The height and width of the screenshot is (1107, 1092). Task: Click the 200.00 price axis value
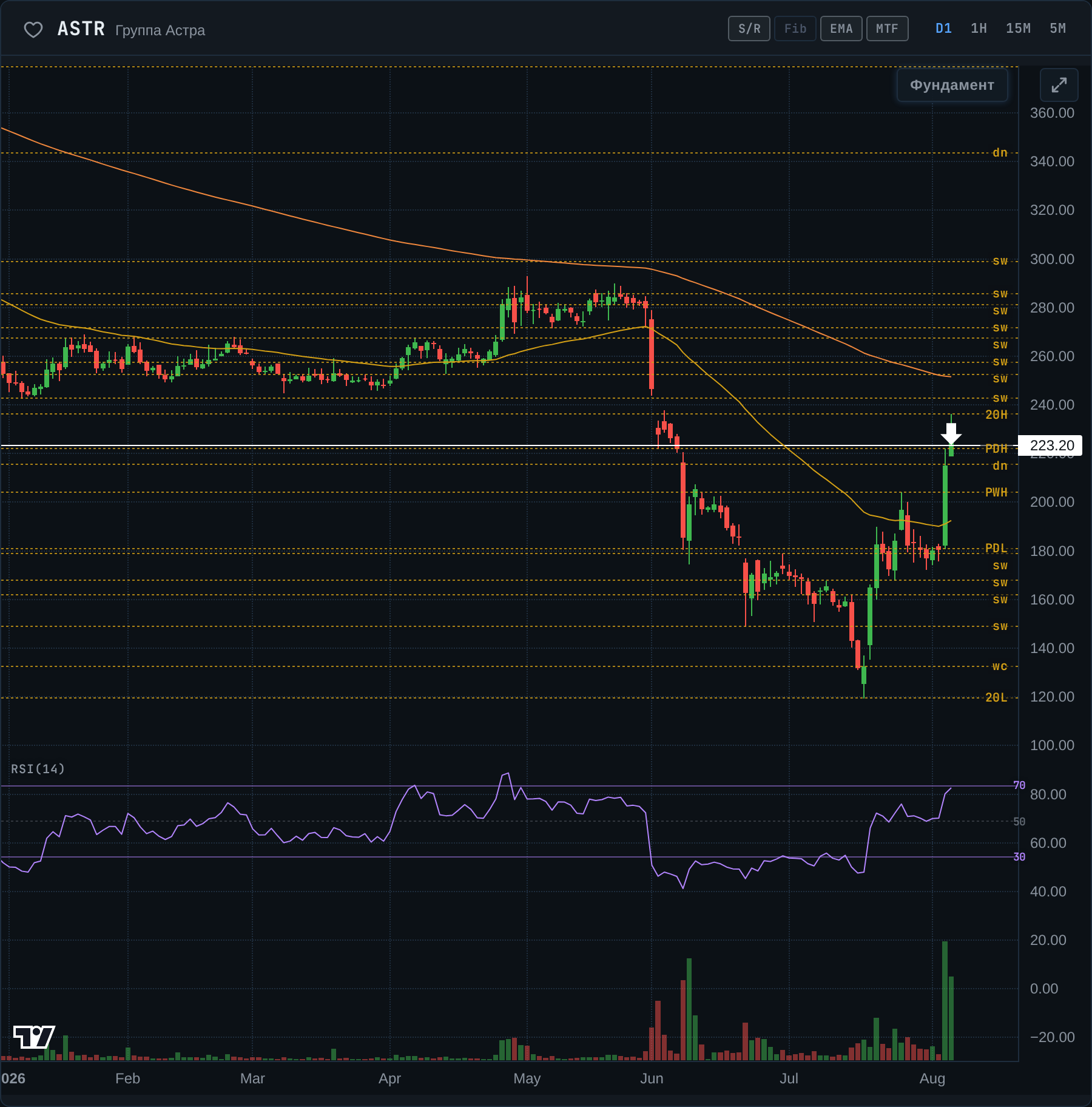point(1052,502)
